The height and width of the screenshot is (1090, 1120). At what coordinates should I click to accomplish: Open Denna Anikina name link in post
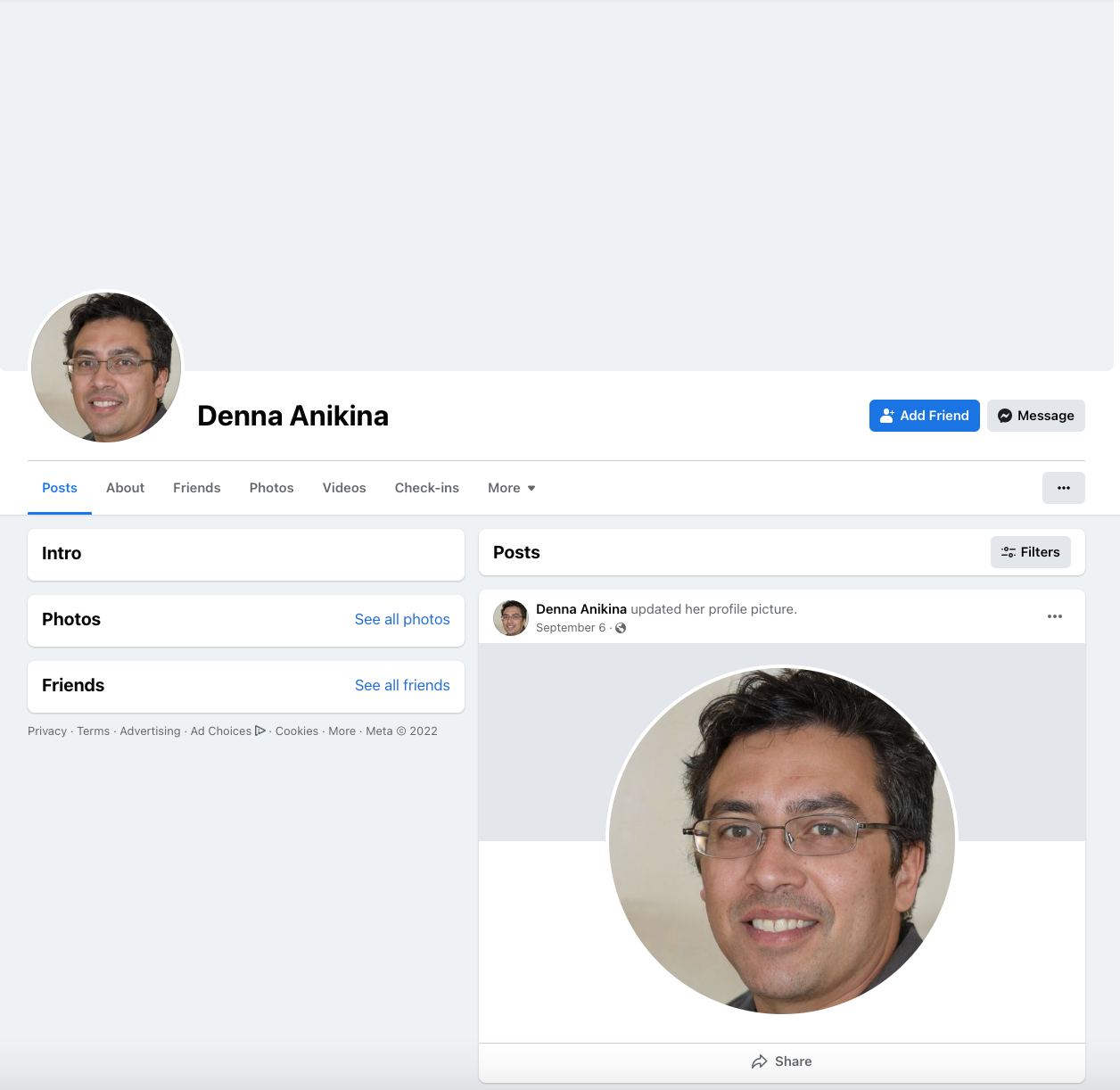coord(581,609)
